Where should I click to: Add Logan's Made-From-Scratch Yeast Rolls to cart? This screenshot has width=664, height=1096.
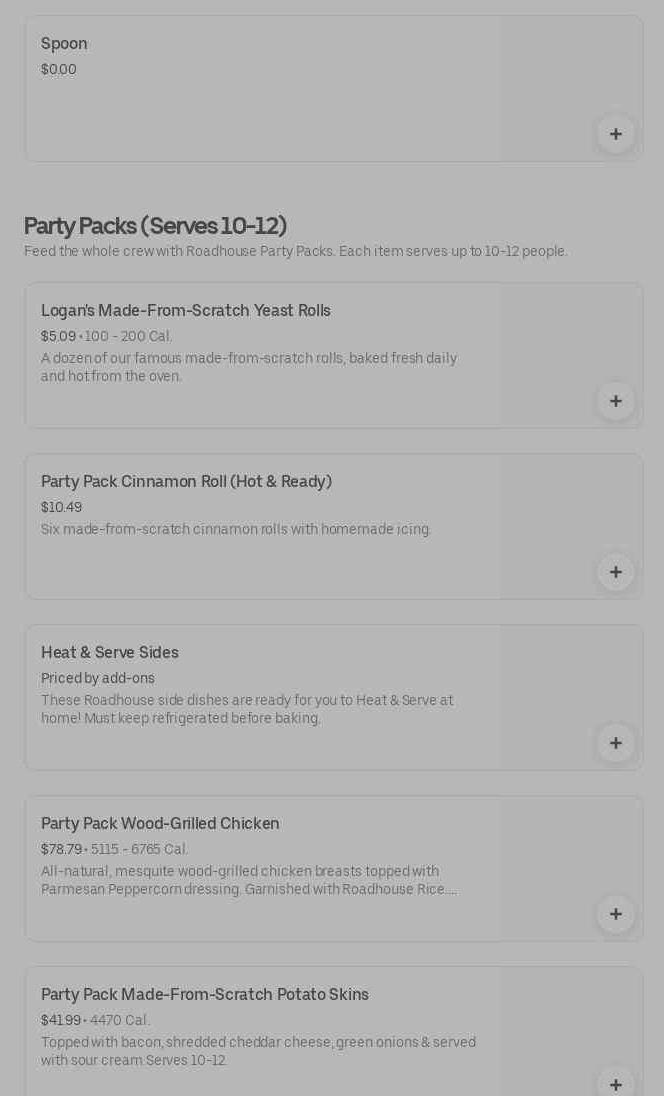tap(615, 401)
